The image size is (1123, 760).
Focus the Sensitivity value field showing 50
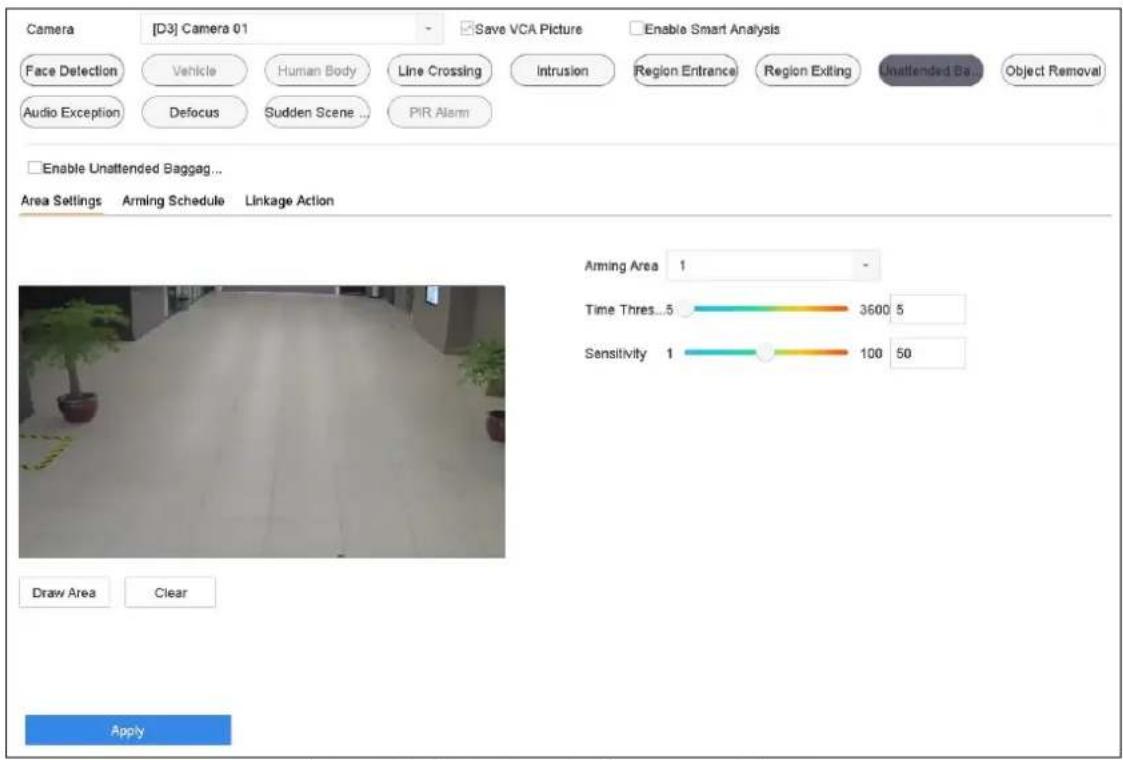coord(927,353)
